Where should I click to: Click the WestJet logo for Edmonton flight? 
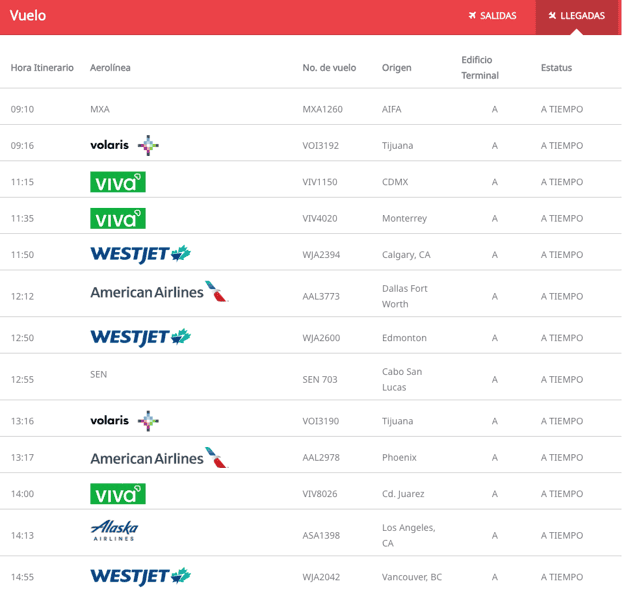140,337
